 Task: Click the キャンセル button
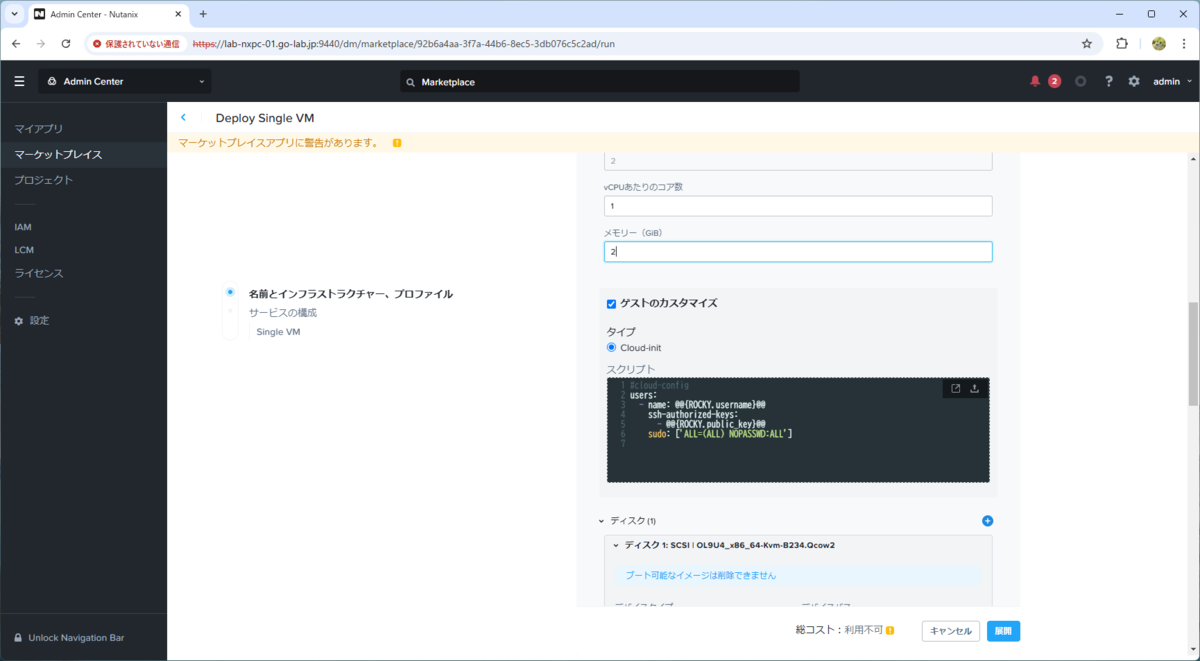click(951, 631)
